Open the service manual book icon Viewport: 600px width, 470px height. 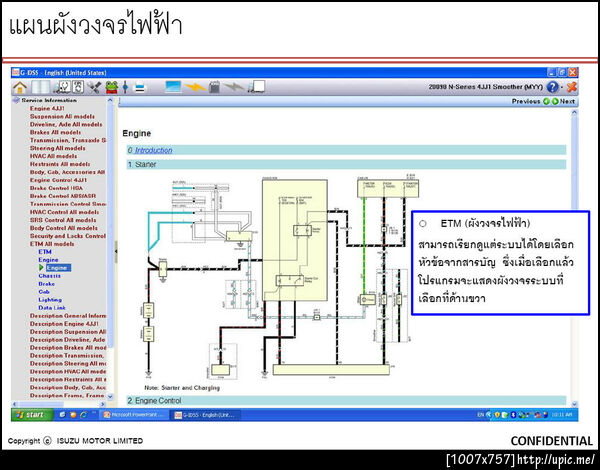41,87
